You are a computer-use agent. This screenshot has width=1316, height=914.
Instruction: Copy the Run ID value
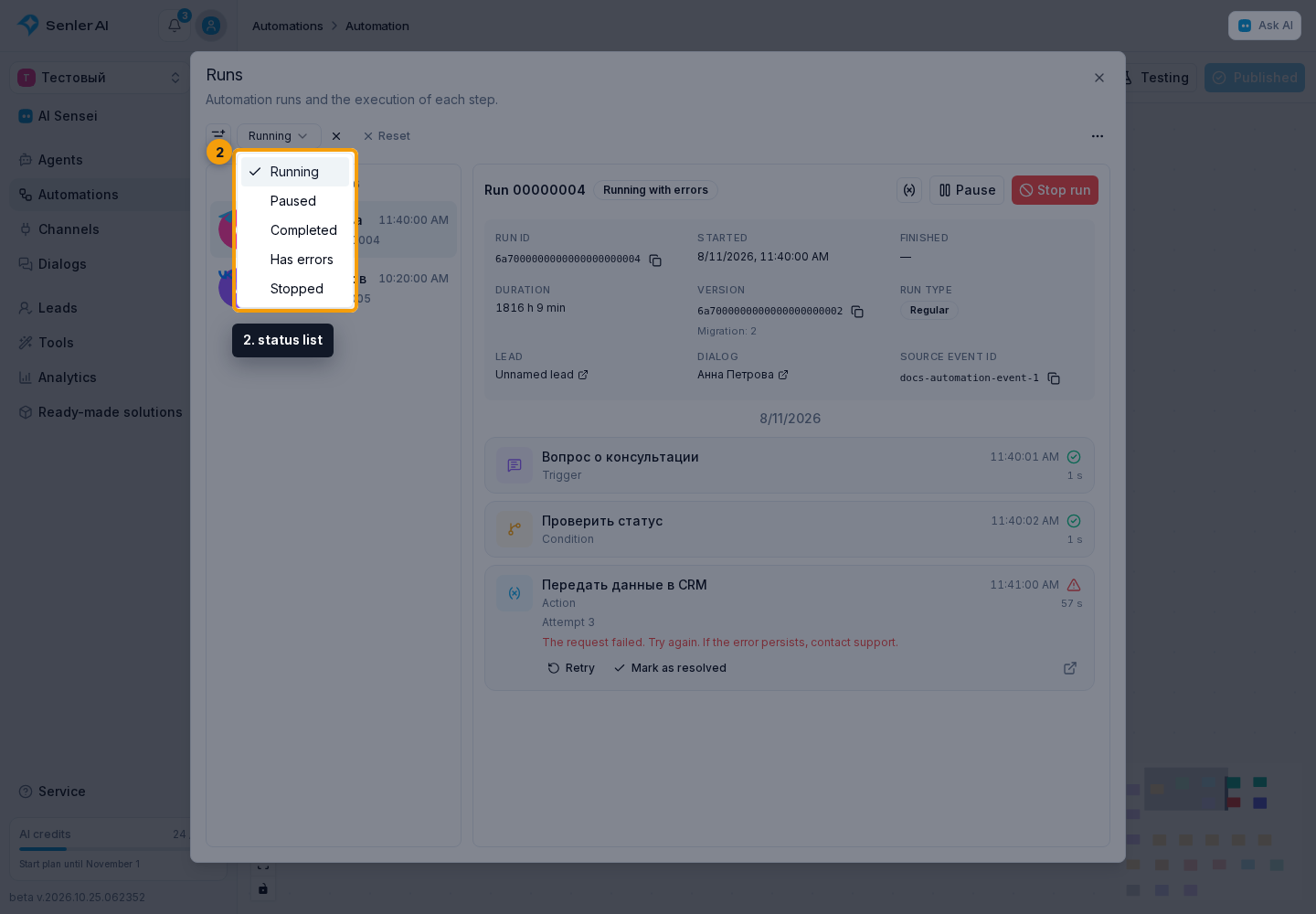[655, 260]
